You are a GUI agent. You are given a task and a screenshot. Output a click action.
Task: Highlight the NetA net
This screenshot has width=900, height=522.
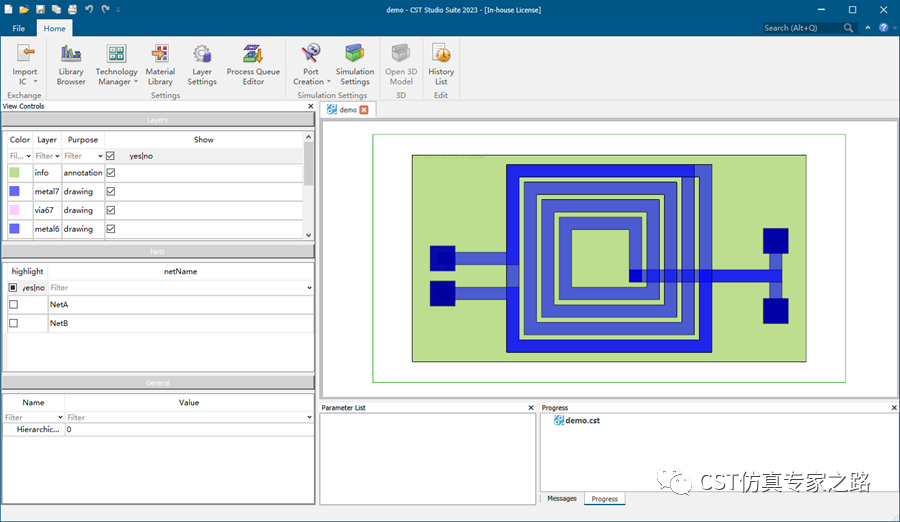pos(13,304)
